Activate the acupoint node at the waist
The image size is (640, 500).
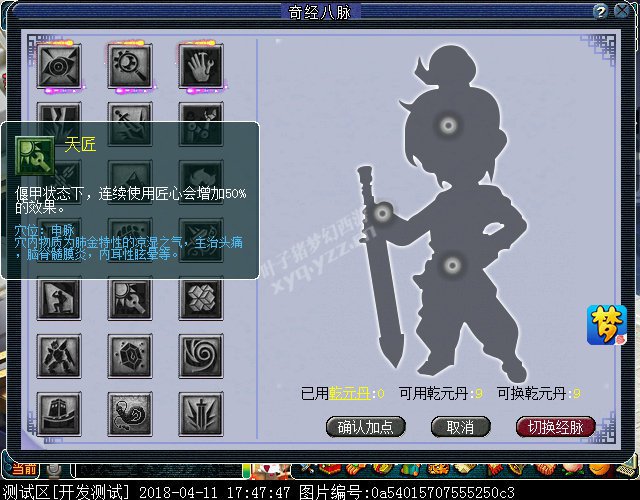[x=452, y=266]
